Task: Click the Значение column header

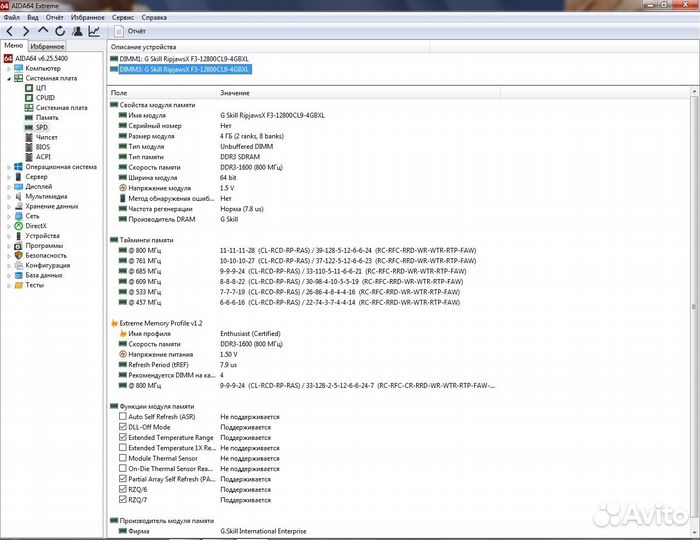Action: pos(235,92)
